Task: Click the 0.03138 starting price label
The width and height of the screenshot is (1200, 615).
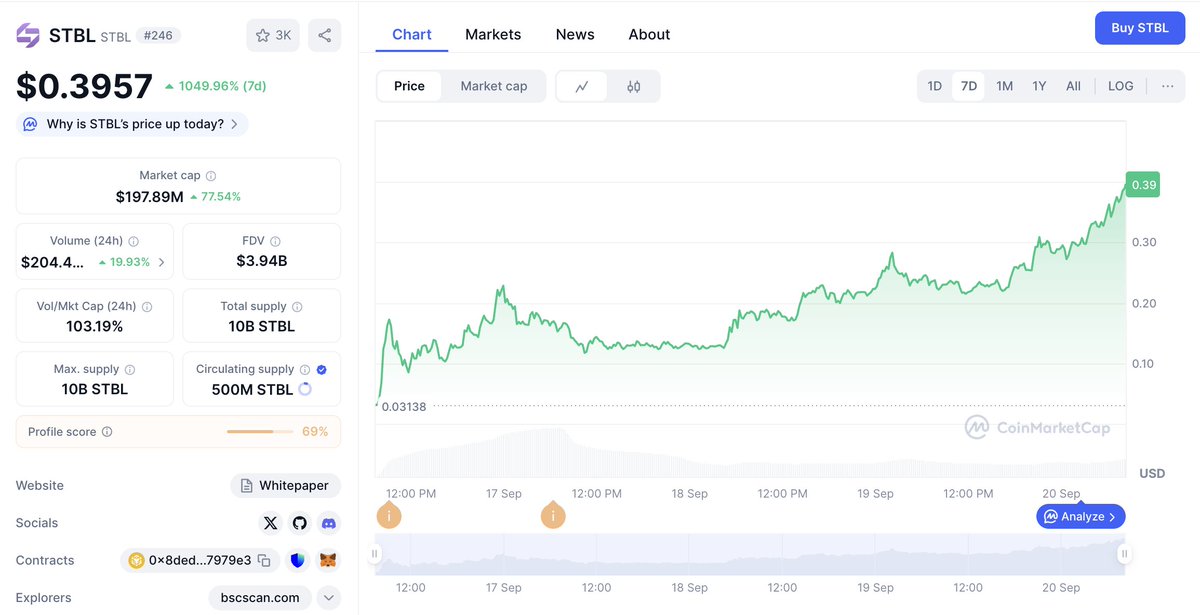Action: coord(404,406)
